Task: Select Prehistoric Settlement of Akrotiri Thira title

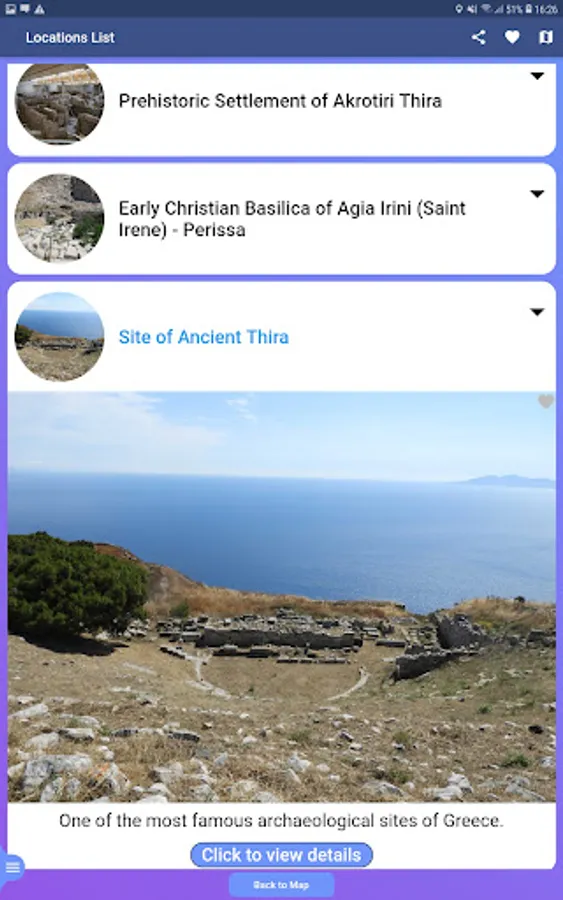Action: click(280, 101)
